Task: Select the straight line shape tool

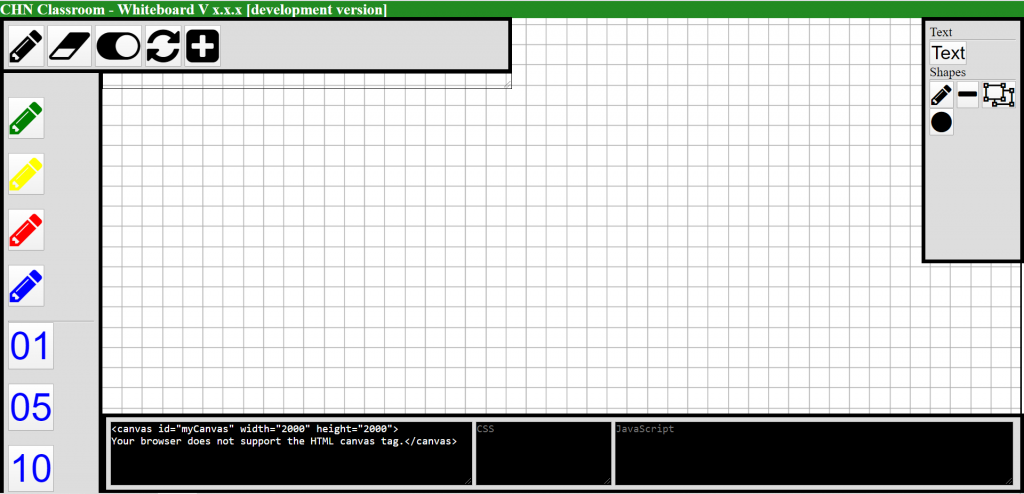Action: (968, 95)
